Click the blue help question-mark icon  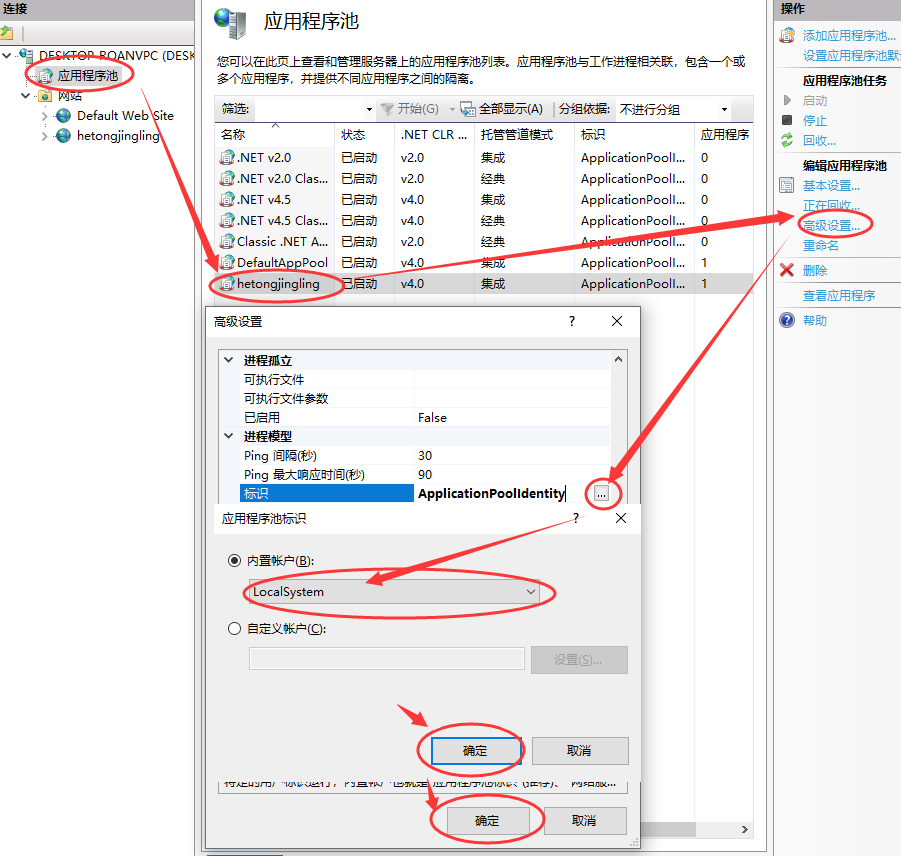(x=787, y=320)
